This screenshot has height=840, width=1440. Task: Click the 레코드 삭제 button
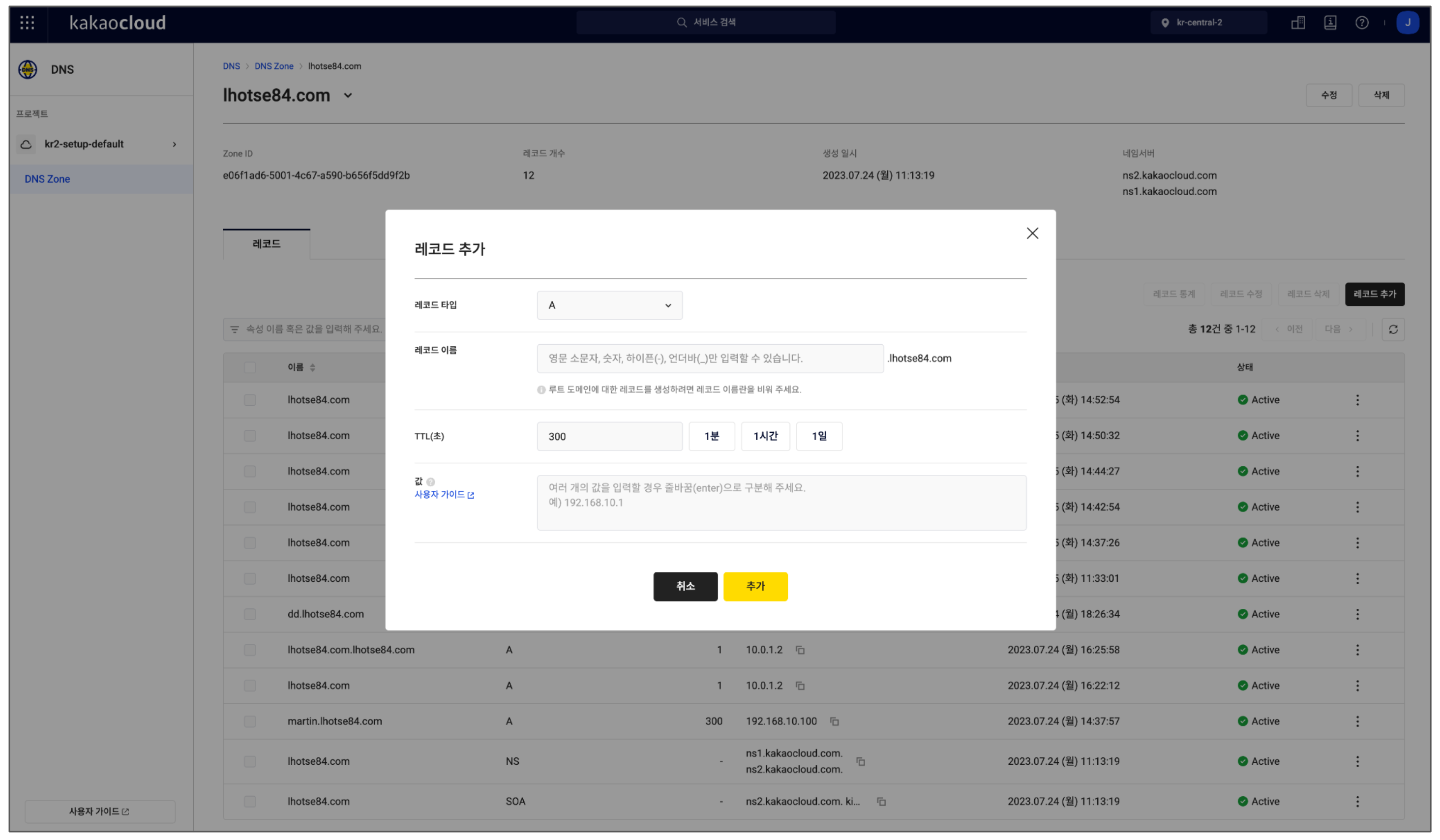click(1308, 294)
